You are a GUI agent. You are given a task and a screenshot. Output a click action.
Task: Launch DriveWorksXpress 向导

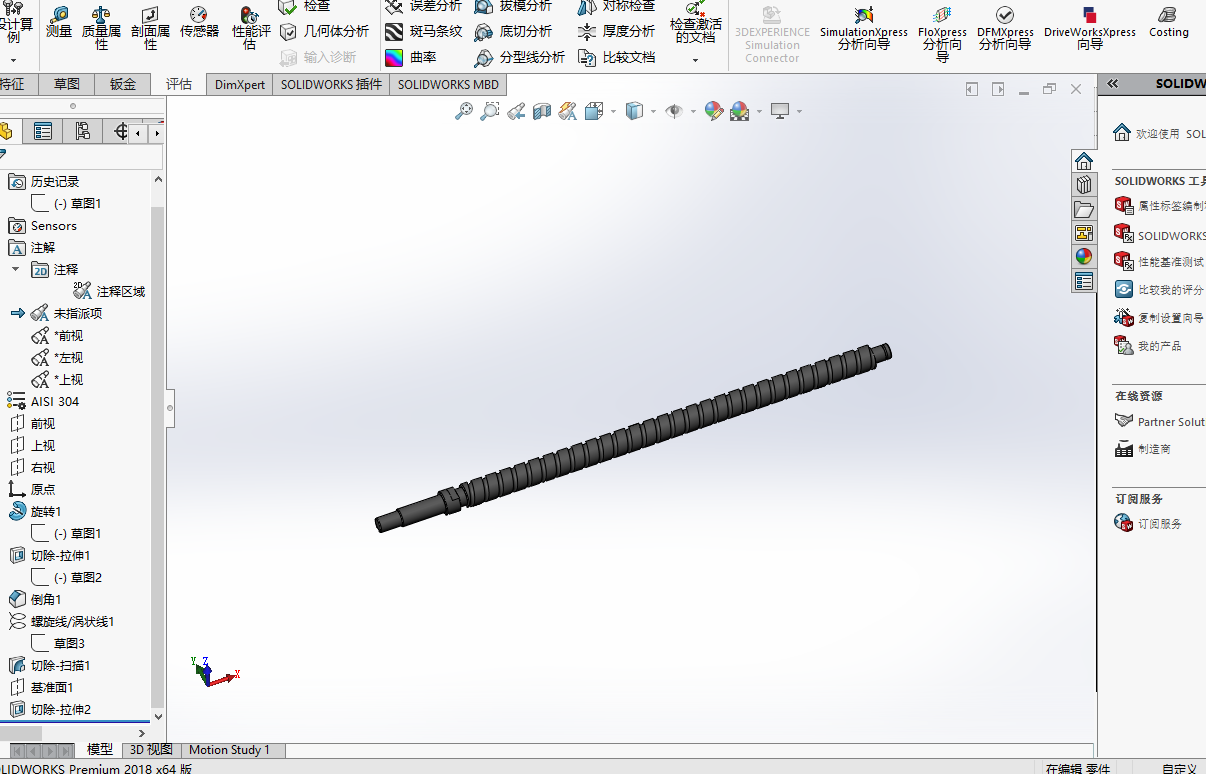point(1090,29)
